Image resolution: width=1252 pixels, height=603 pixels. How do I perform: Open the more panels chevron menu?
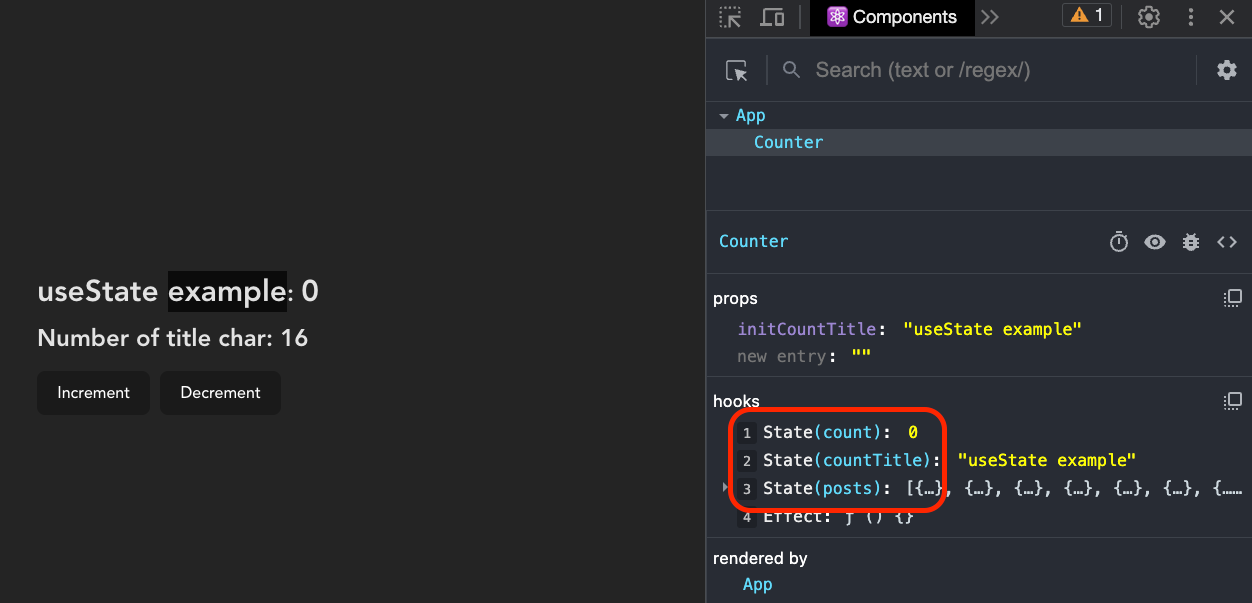pyautogui.click(x=990, y=17)
